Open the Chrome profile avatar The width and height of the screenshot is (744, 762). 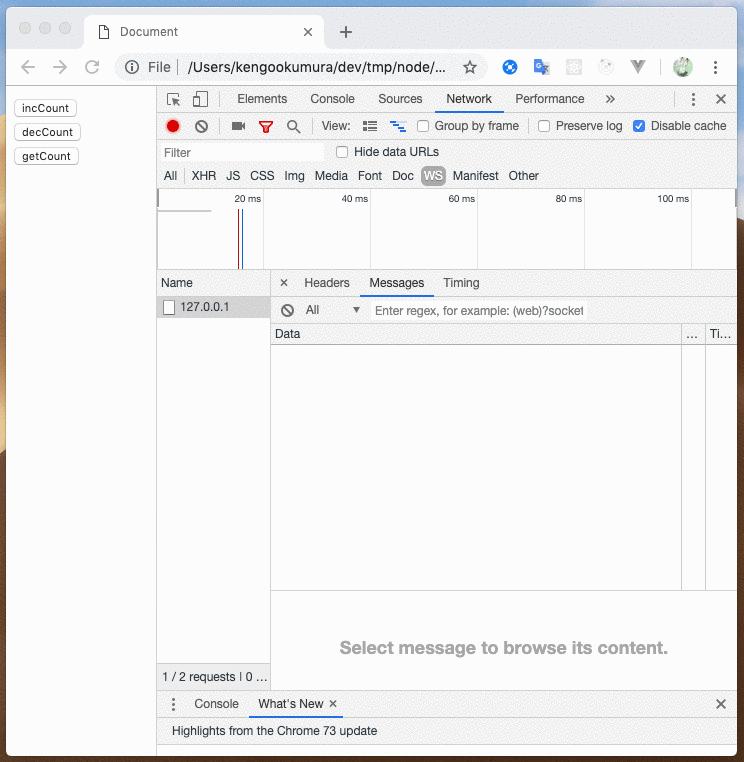tap(682, 67)
